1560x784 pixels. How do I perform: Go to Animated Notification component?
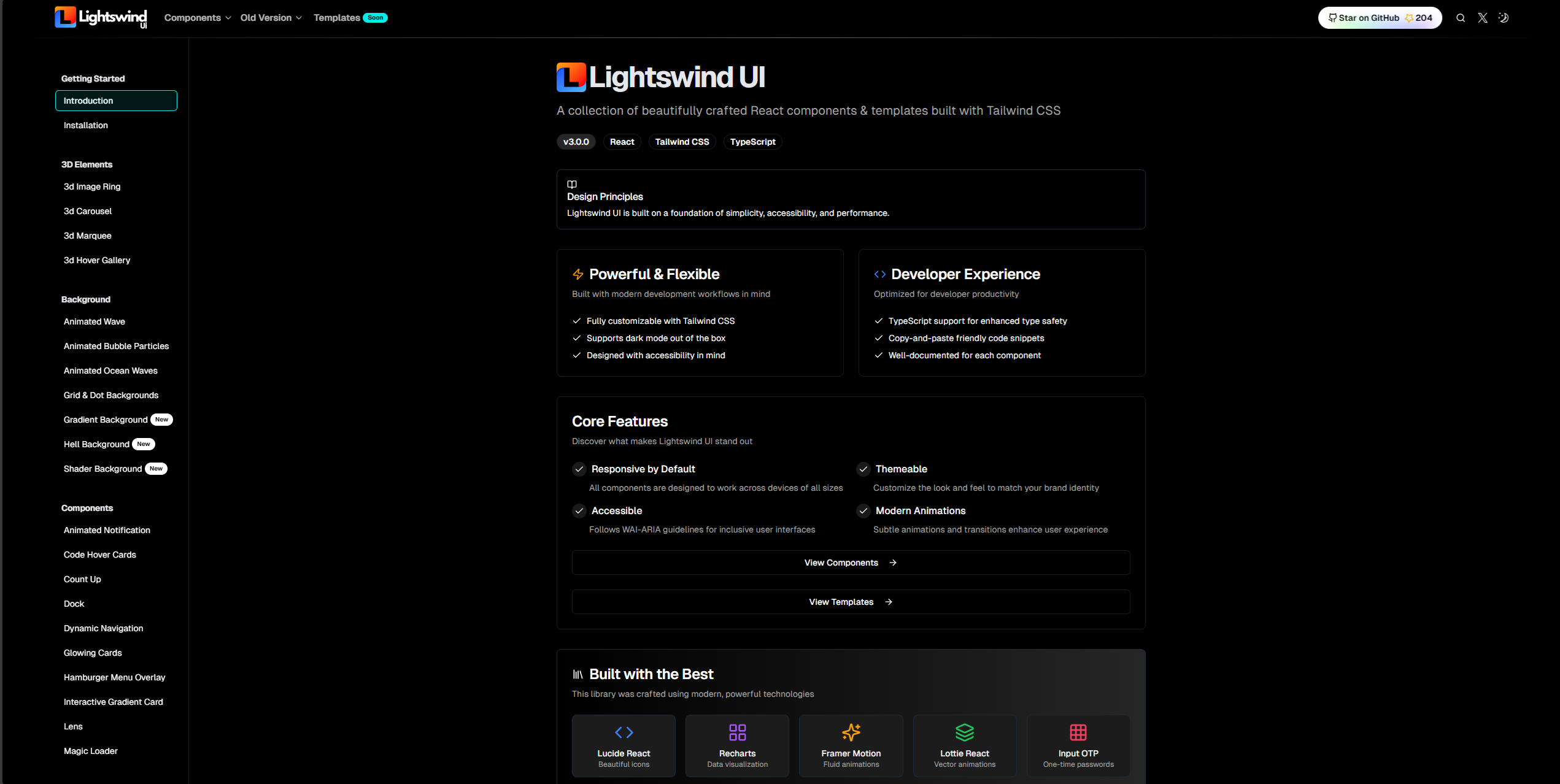tap(107, 530)
